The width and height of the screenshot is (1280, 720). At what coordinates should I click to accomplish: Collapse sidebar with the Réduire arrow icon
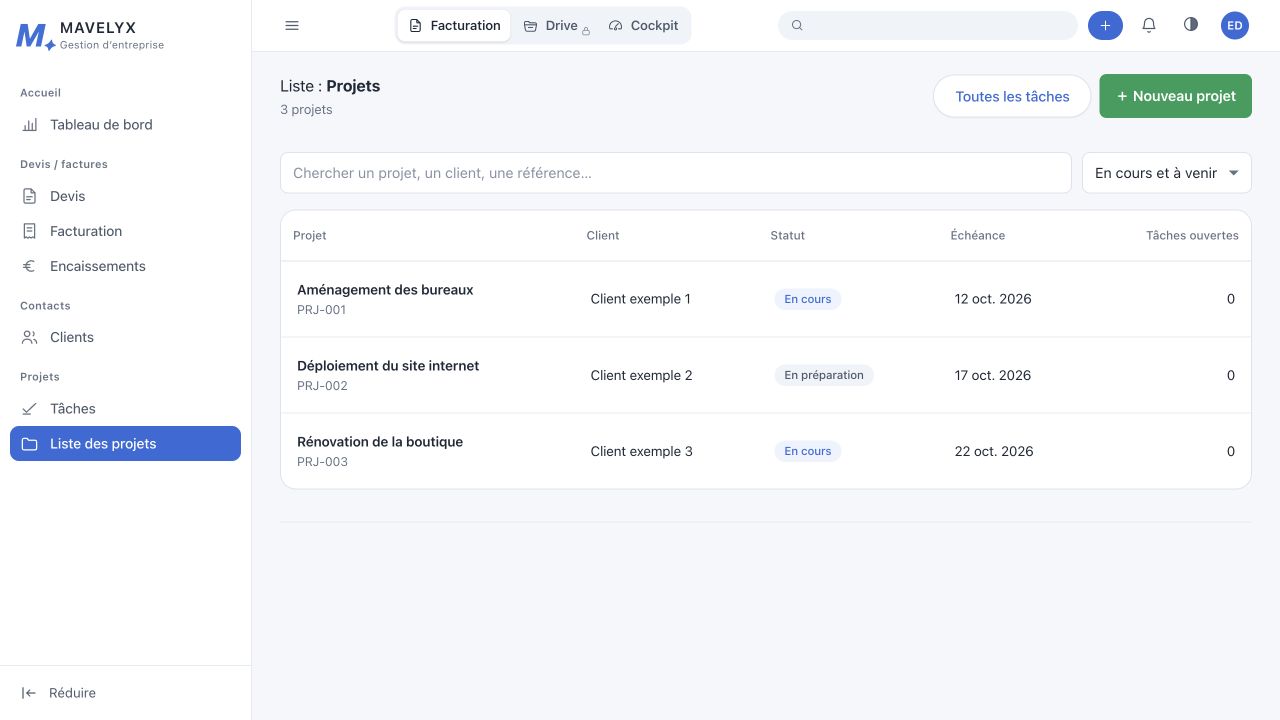click(29, 693)
